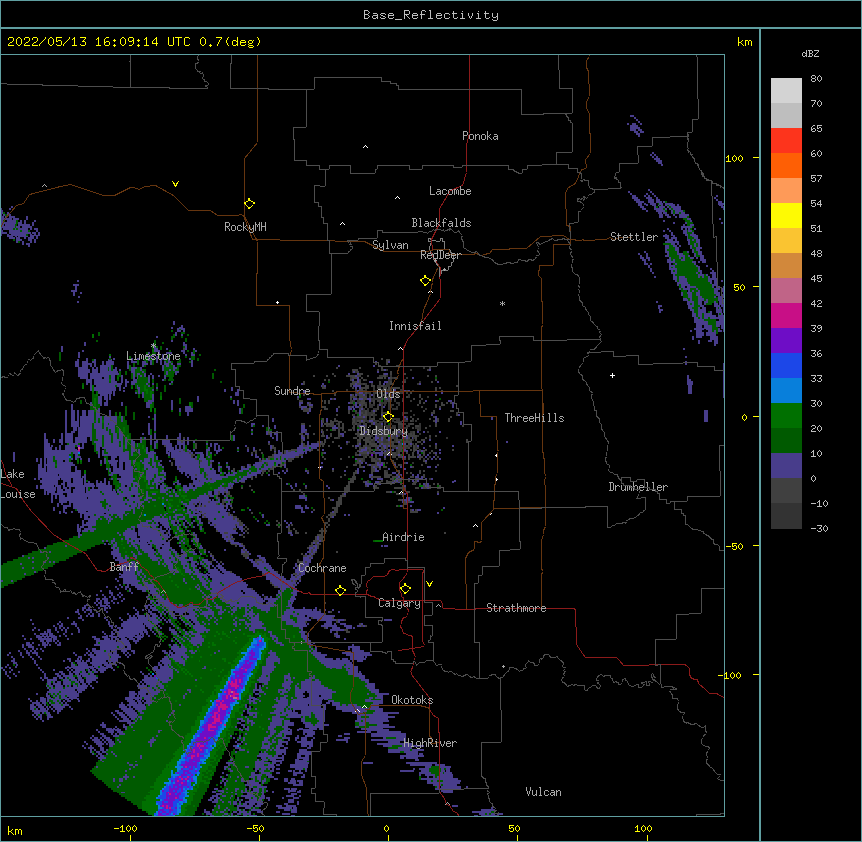
Task: Click the purple-blue 0-10 dBZ legend swatch
Action: (x=786, y=466)
